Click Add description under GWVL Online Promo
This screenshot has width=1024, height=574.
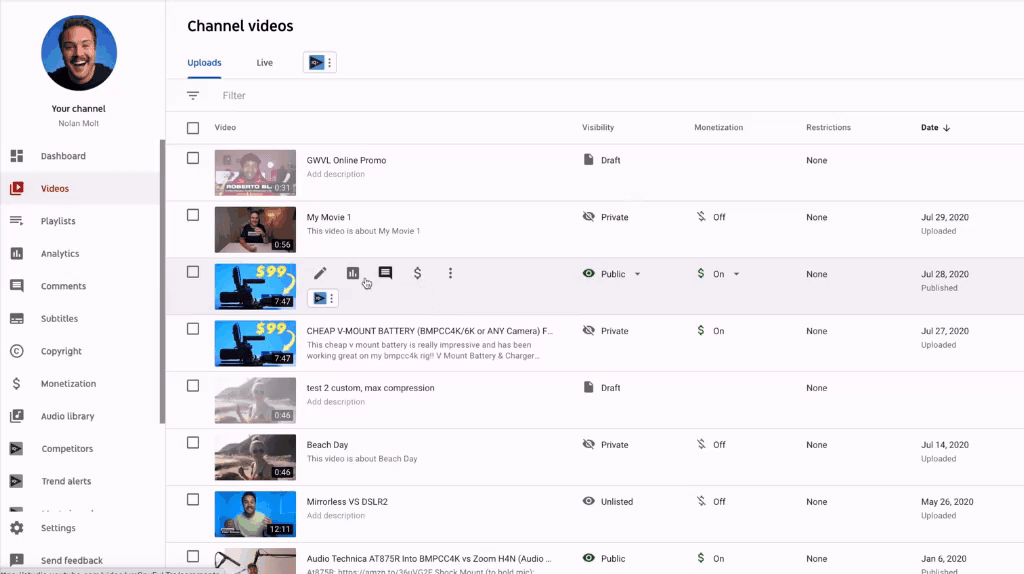tap(336, 174)
